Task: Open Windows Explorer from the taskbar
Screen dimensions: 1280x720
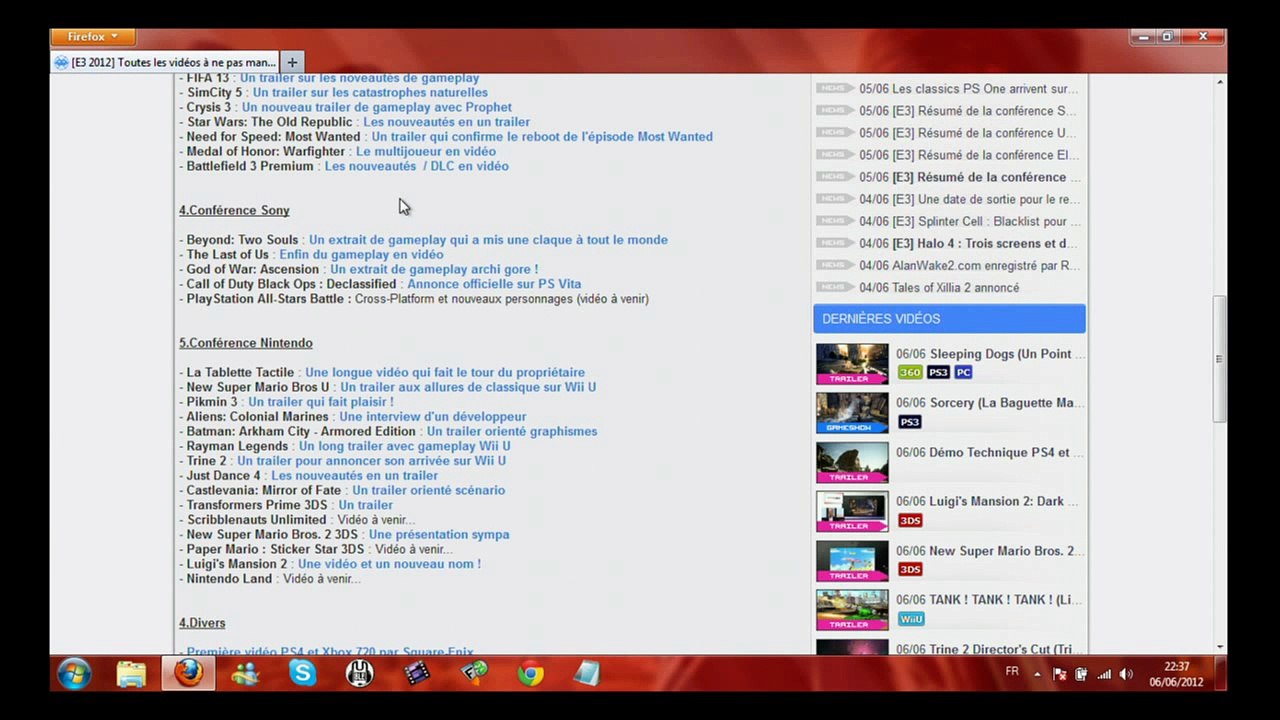Action: [x=131, y=674]
